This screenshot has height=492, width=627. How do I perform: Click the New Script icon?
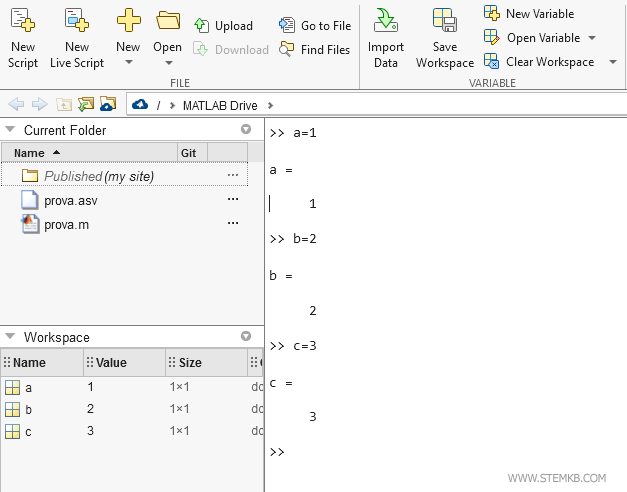(22, 22)
